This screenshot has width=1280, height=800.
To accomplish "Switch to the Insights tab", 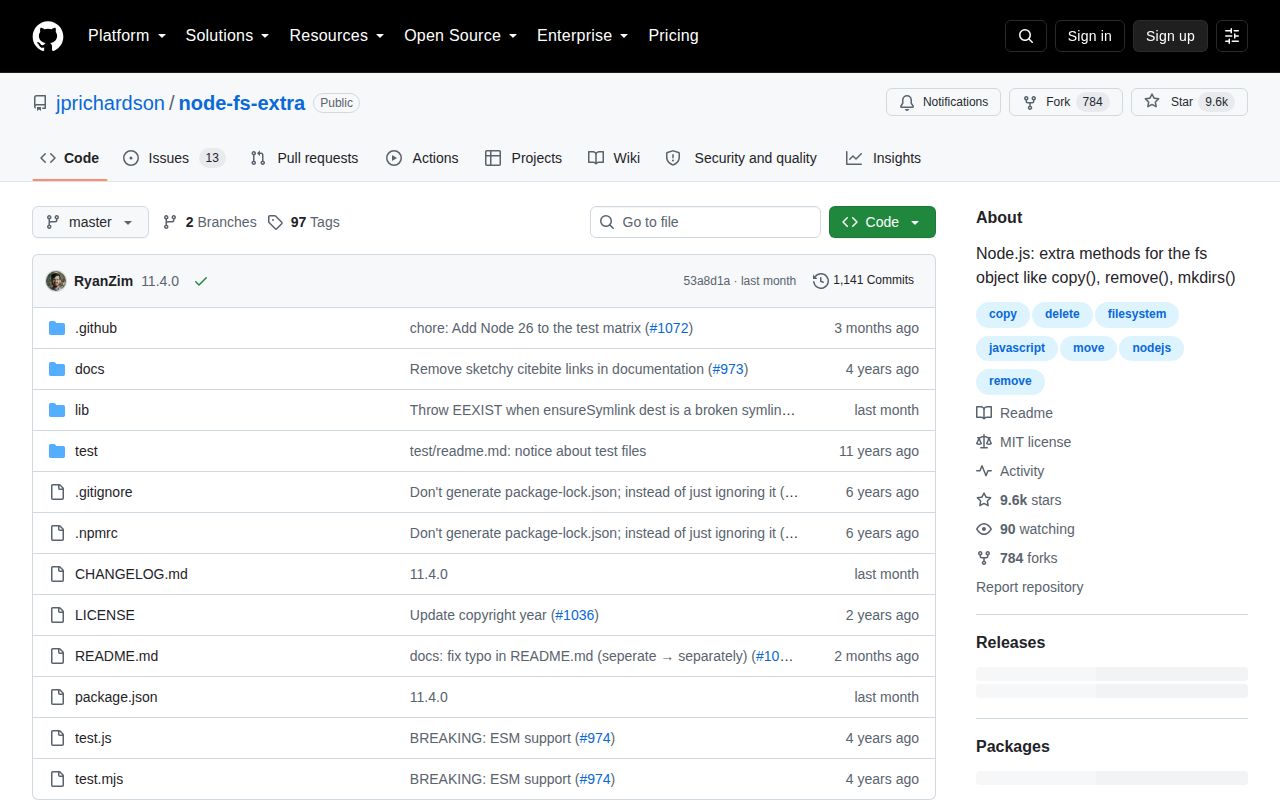I will point(883,158).
